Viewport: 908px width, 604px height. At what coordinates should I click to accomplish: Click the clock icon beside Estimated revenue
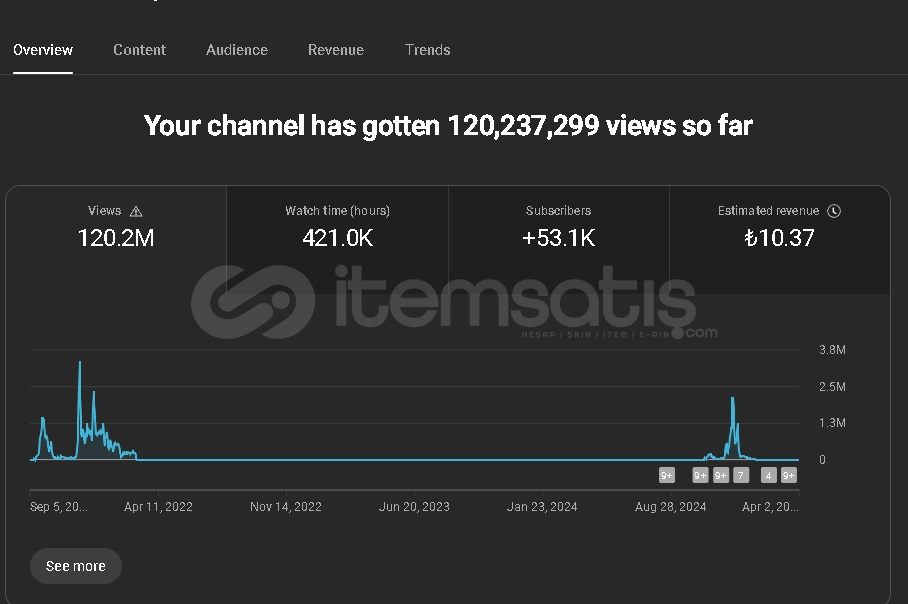tap(834, 211)
